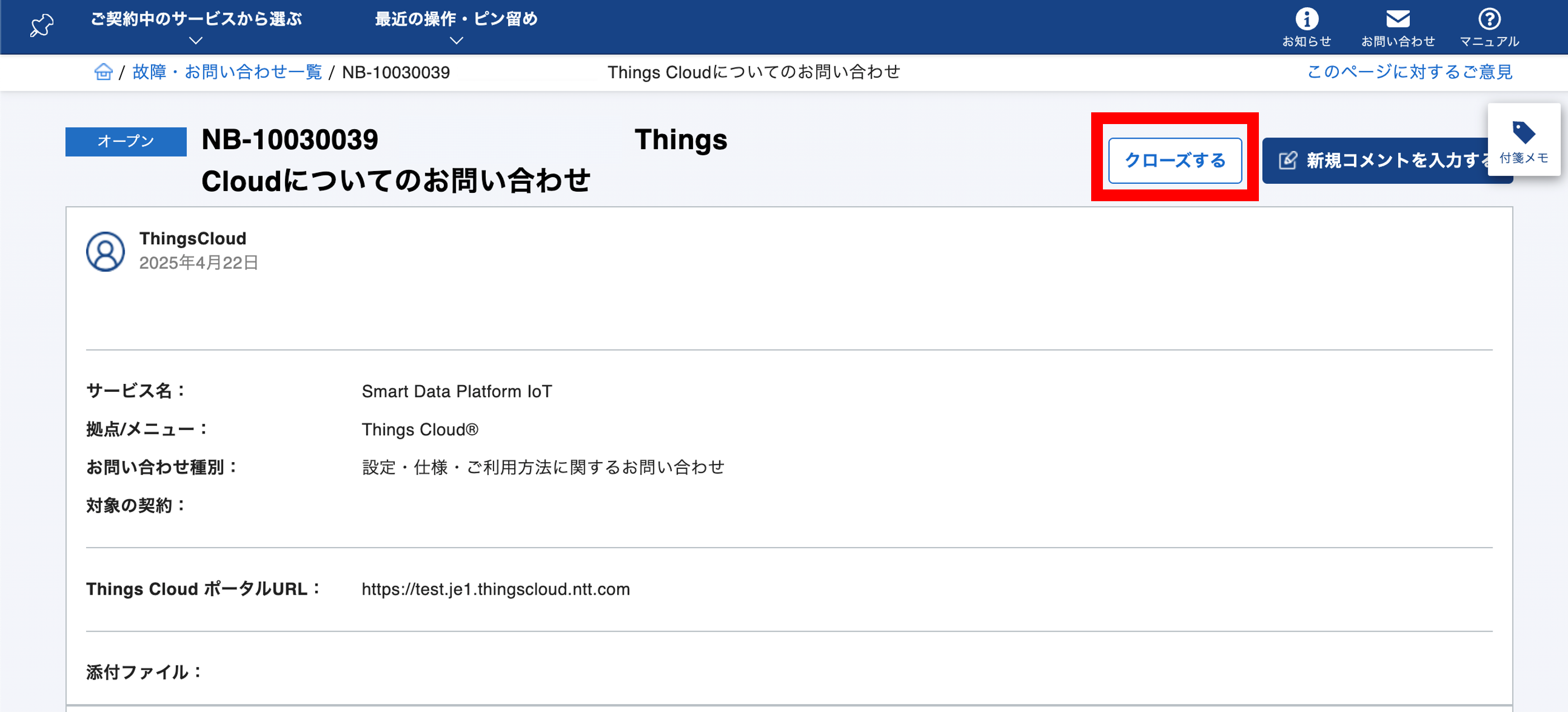Click the pin icon in top-left header
The image size is (1568, 712).
pos(41,26)
